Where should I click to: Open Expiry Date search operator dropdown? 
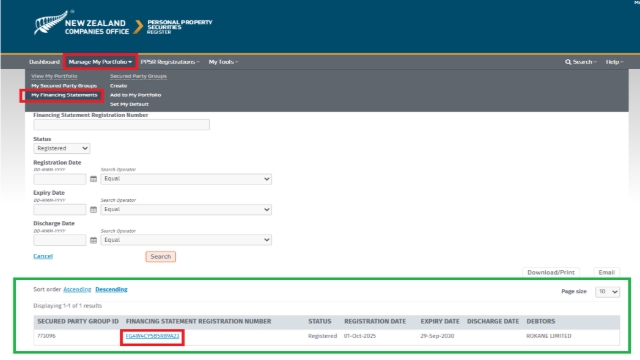click(x=186, y=210)
